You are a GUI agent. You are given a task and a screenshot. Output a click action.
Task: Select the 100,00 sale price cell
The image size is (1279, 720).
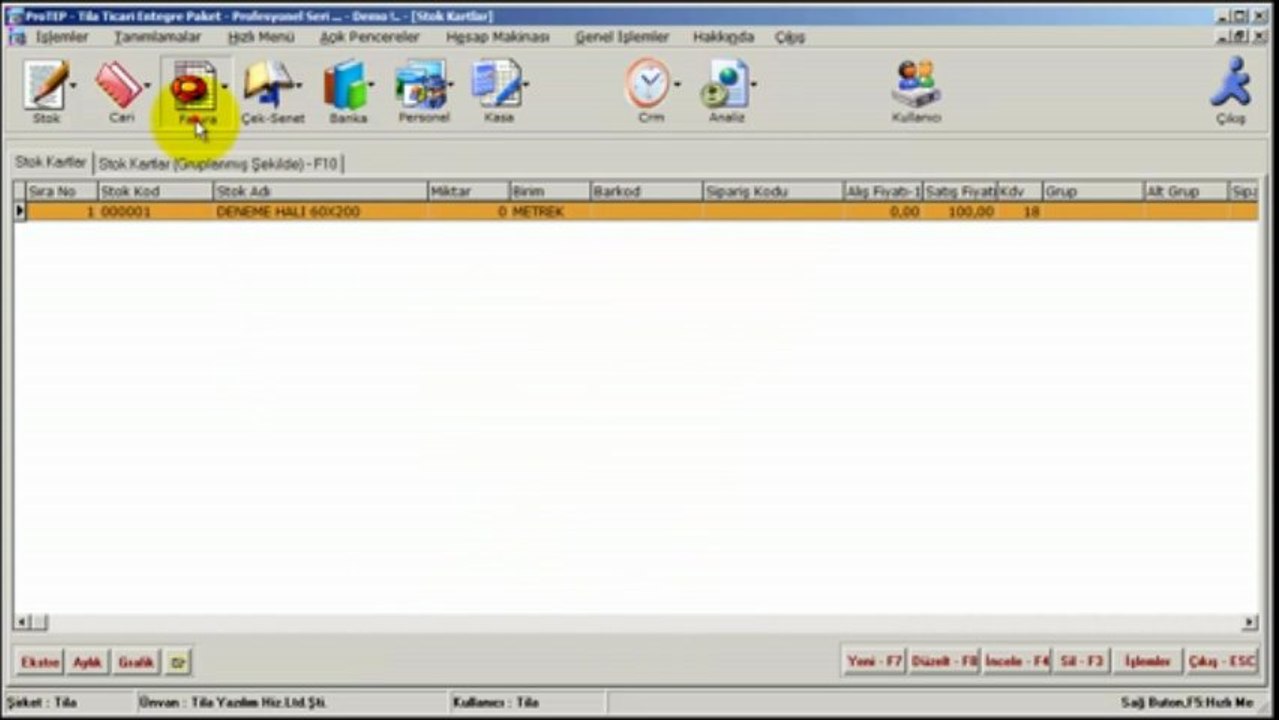tap(960, 212)
